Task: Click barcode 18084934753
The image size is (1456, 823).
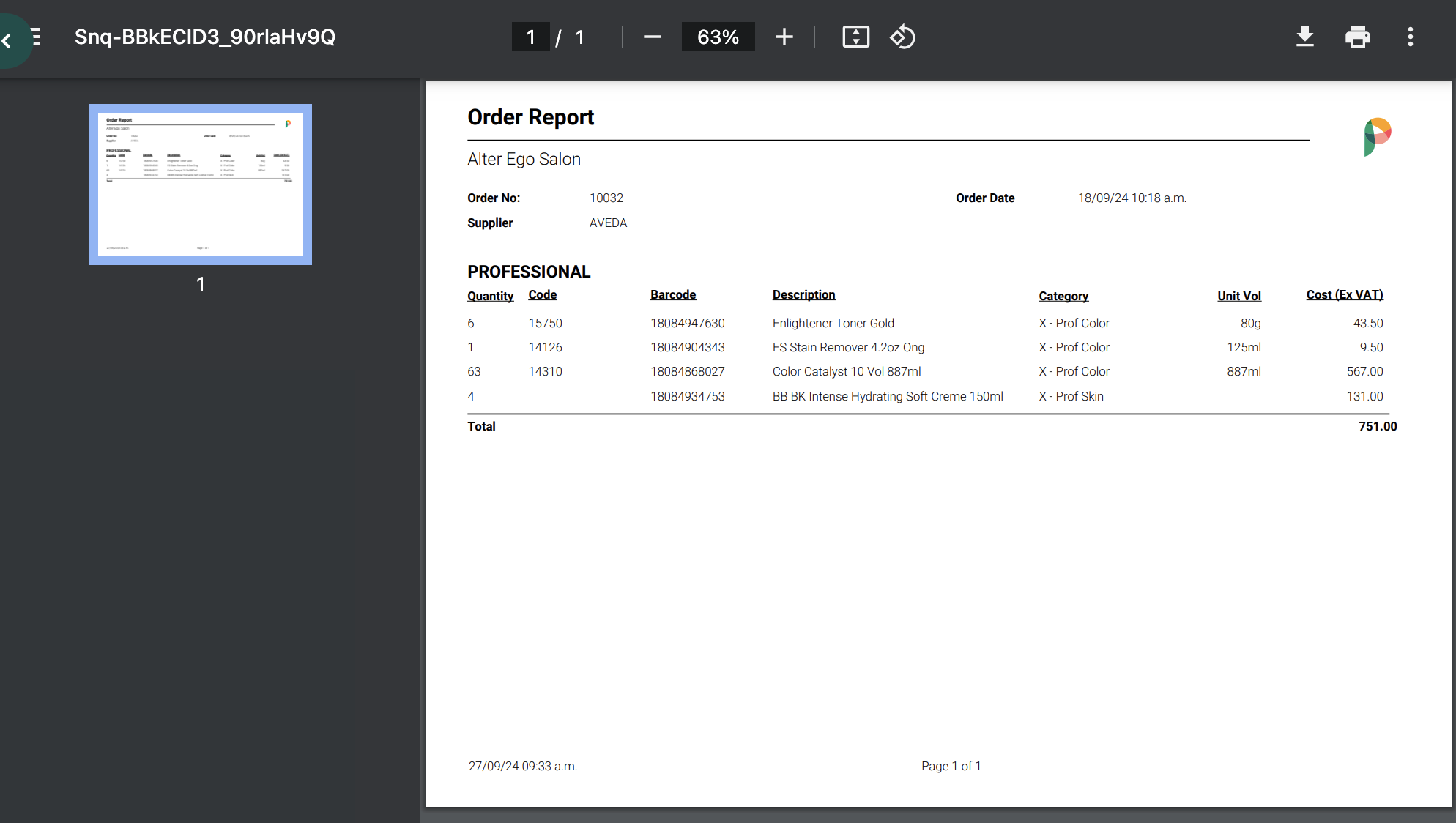Action: click(x=688, y=396)
